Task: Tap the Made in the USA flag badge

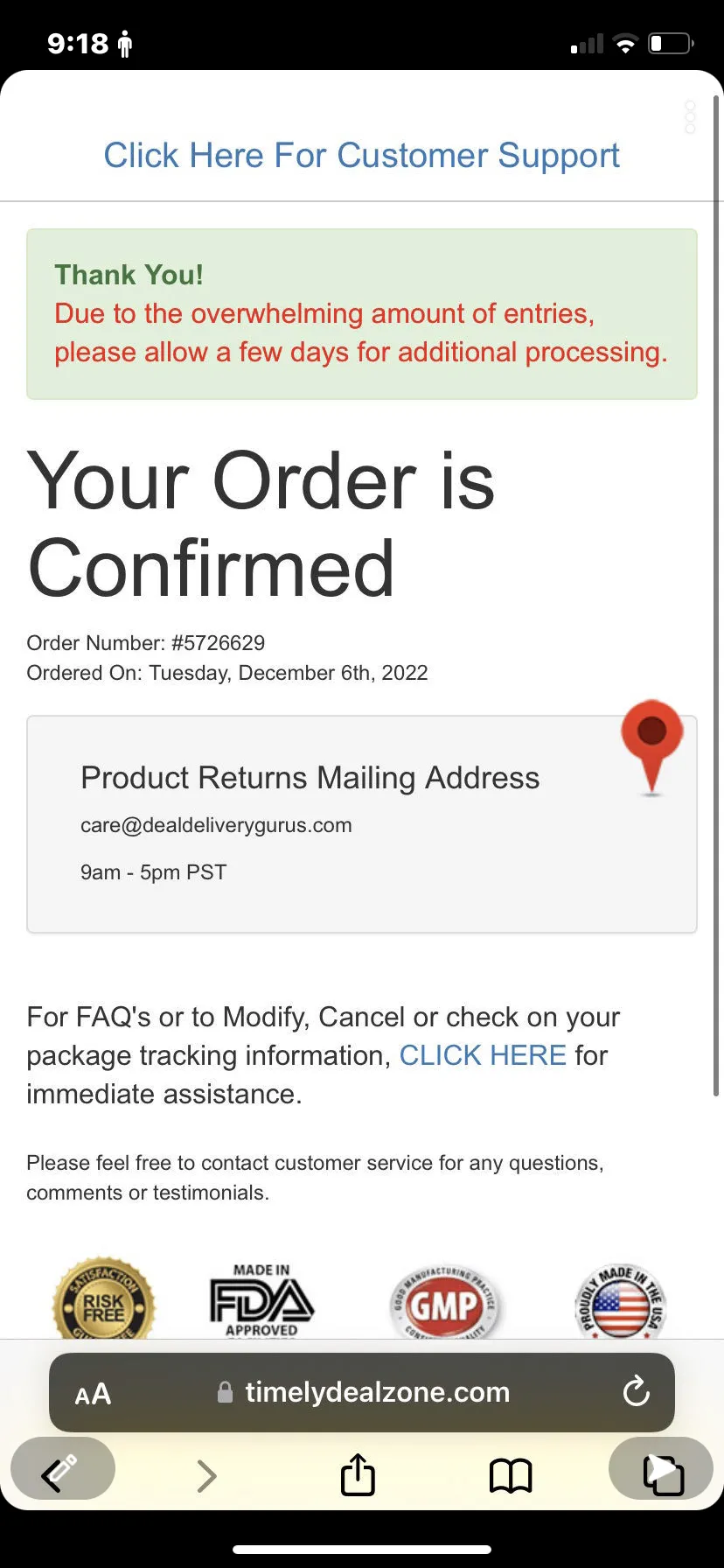Action: pyautogui.click(x=622, y=1300)
